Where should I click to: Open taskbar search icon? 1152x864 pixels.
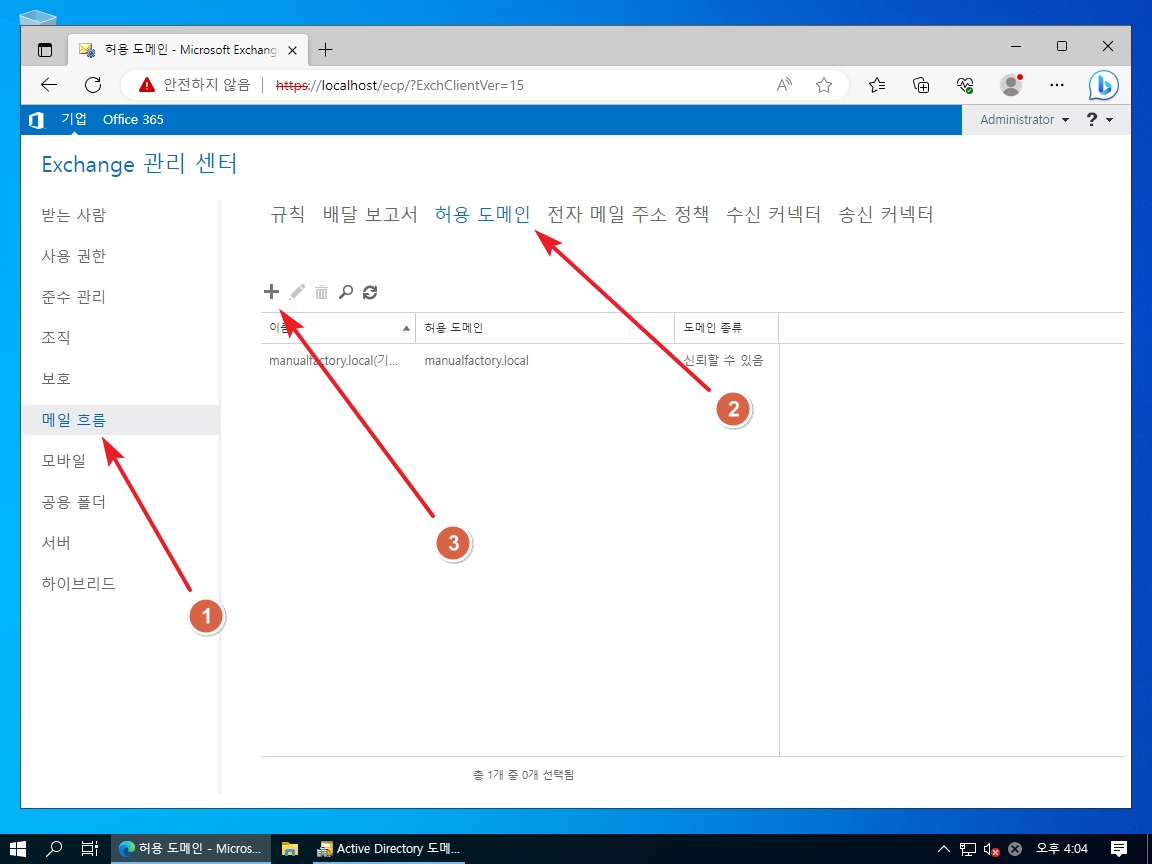54,849
